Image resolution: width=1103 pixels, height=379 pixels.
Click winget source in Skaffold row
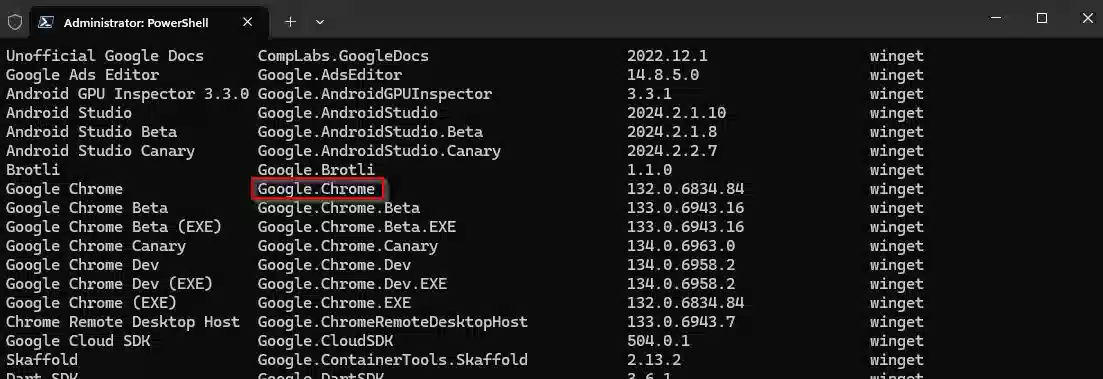[x=897, y=359]
